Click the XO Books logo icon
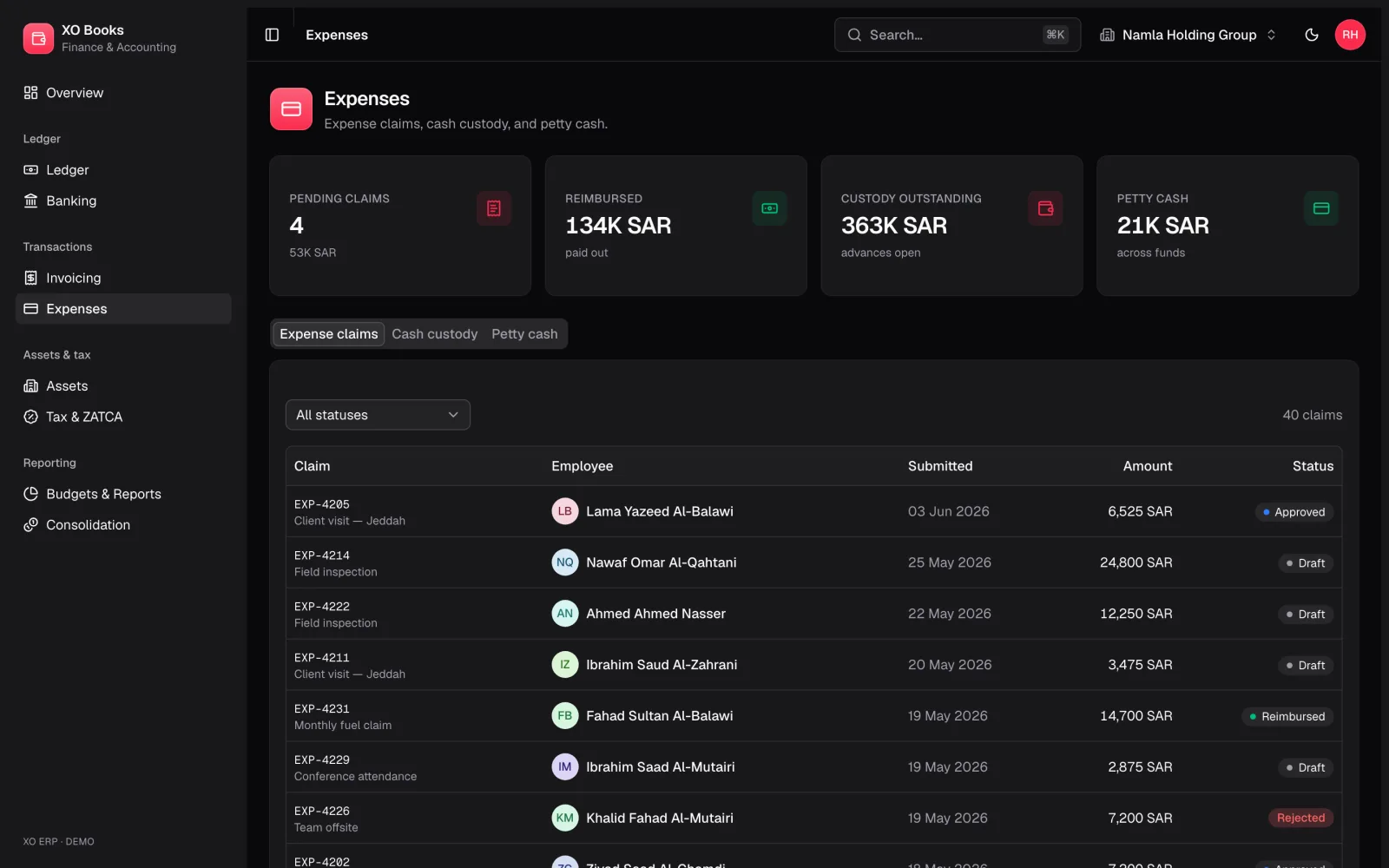 pyautogui.click(x=38, y=38)
